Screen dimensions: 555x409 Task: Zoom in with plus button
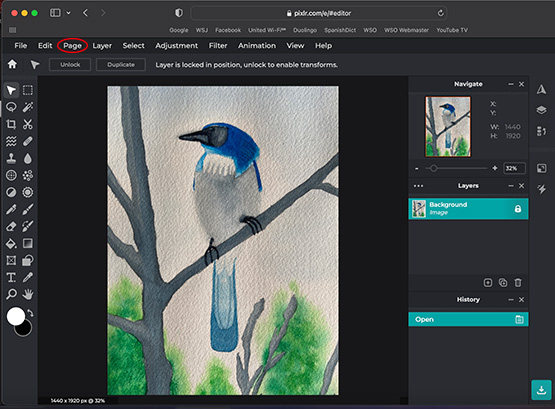(x=495, y=168)
